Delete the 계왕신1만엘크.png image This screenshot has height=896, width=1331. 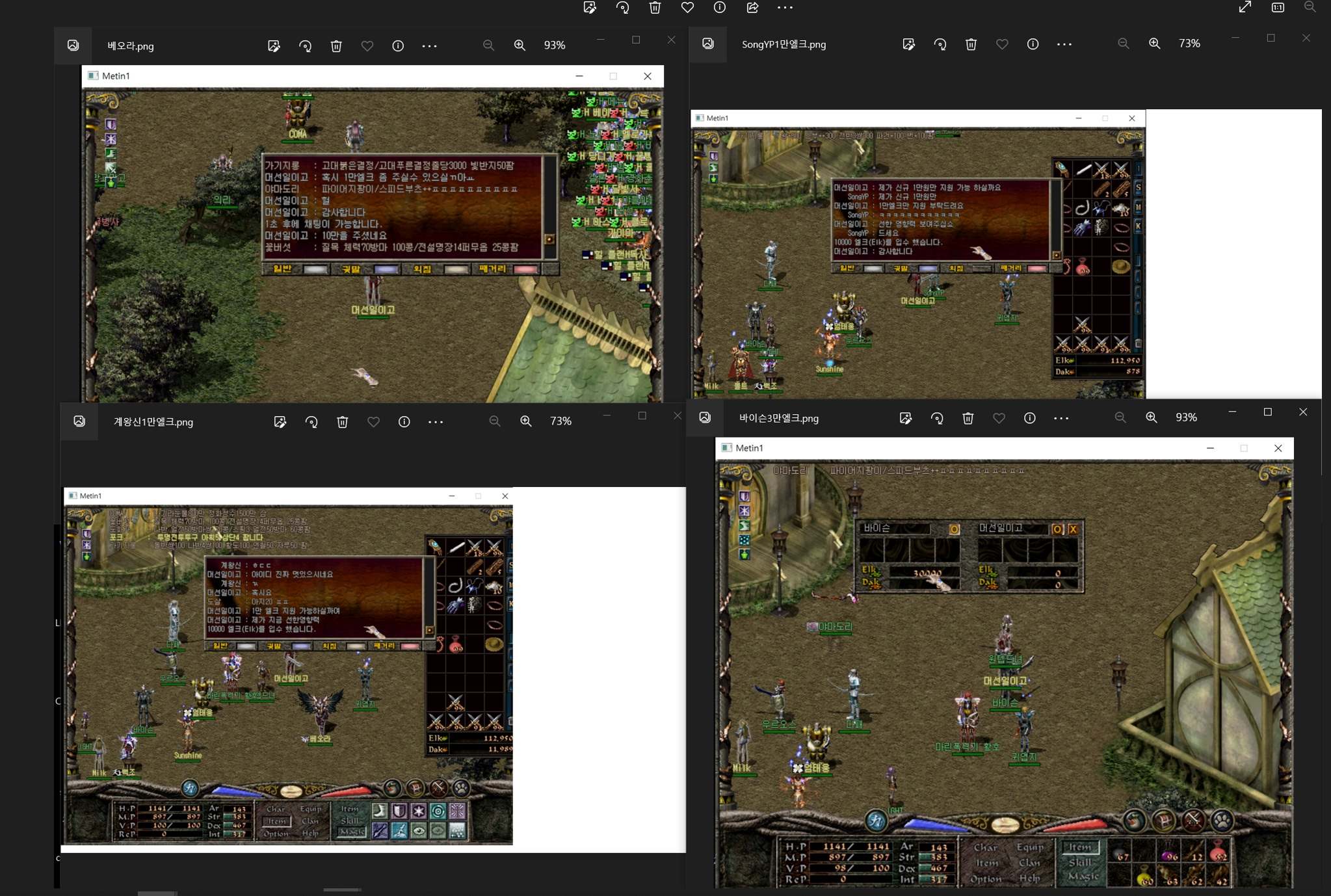(343, 422)
